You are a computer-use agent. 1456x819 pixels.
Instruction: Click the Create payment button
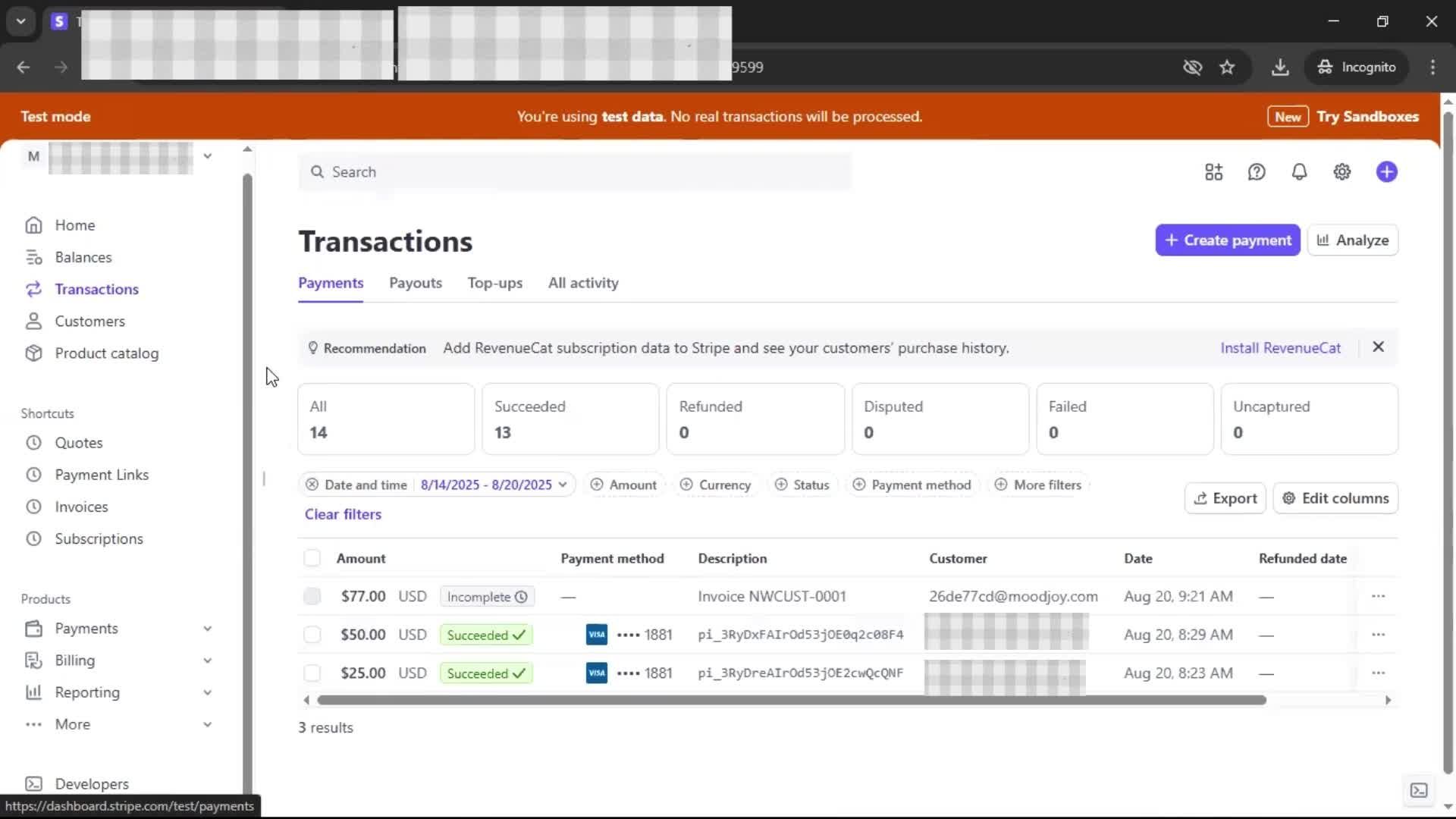click(x=1227, y=240)
